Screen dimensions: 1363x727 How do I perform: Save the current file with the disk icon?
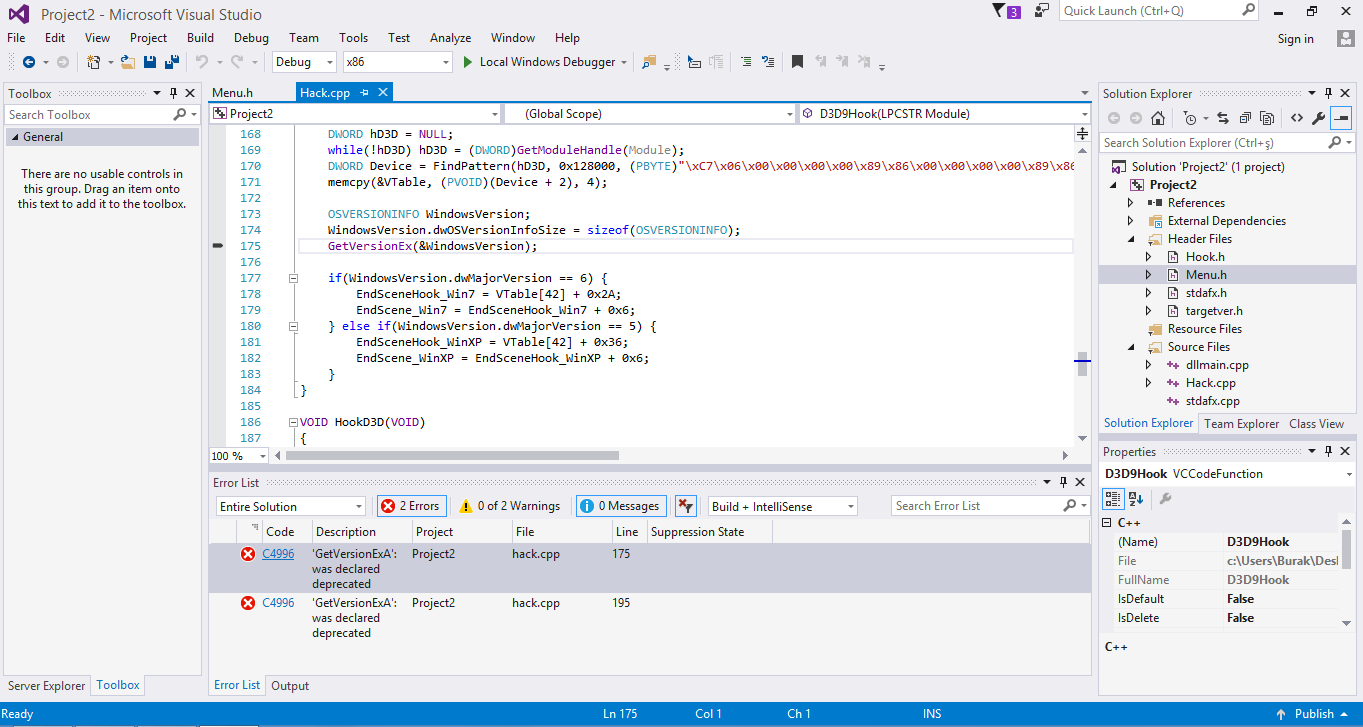coord(149,62)
